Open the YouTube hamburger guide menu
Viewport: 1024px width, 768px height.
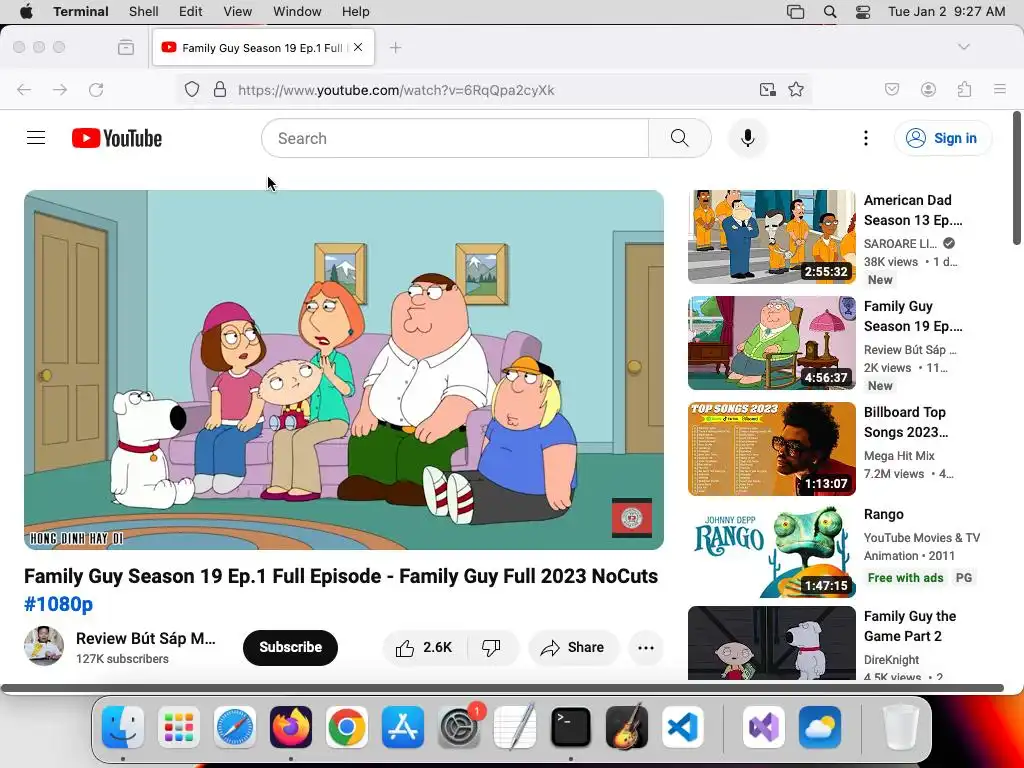pyautogui.click(x=36, y=138)
